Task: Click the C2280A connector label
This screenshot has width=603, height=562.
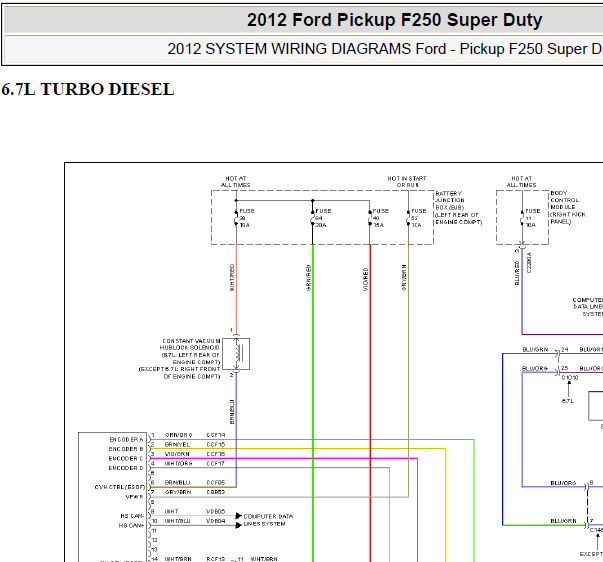Action: (x=529, y=262)
